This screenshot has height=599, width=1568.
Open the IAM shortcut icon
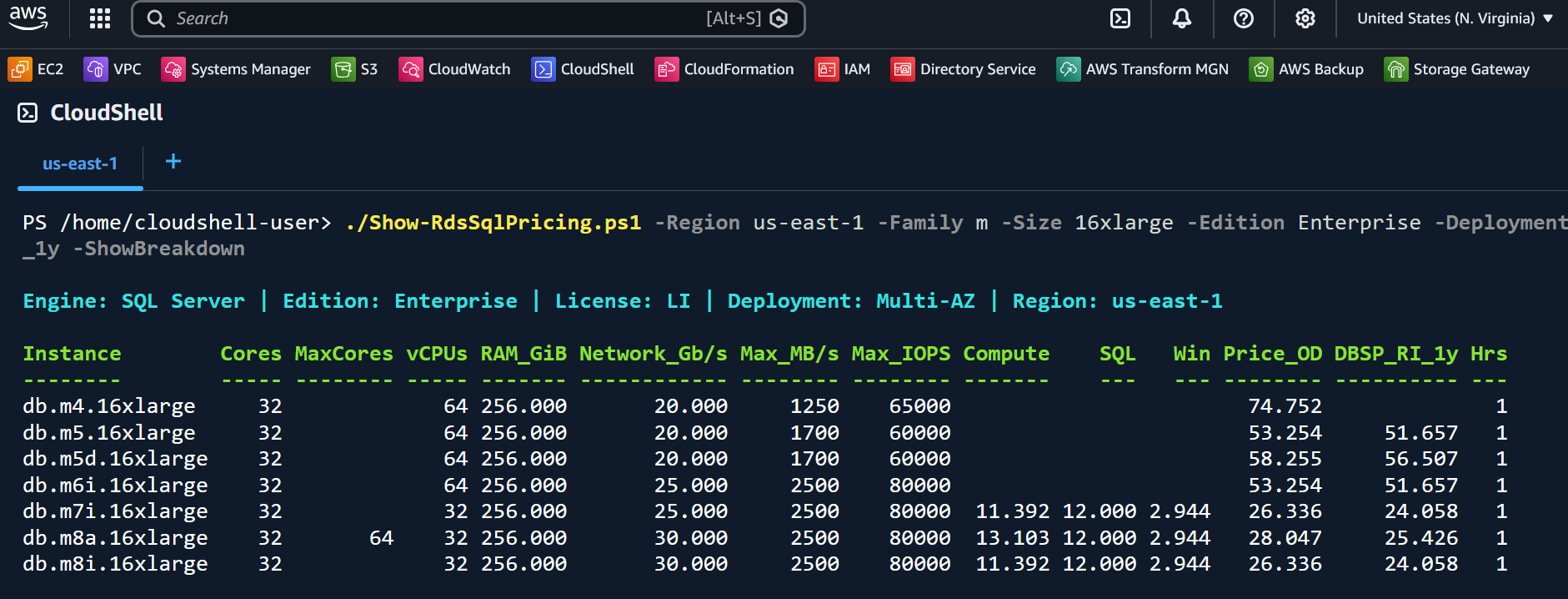(x=827, y=69)
